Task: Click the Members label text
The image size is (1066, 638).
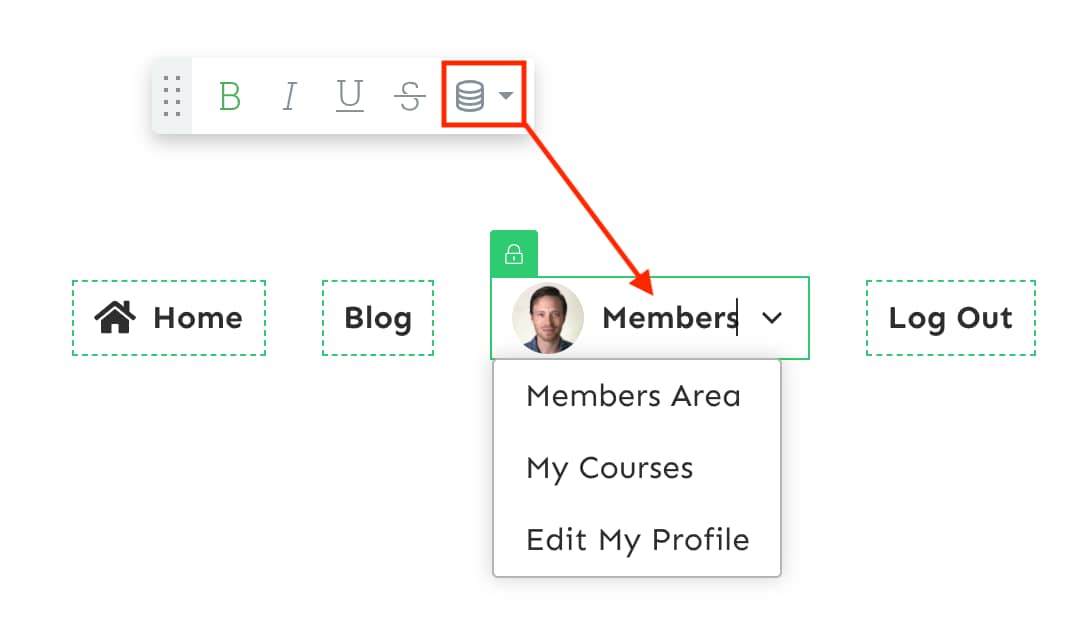Action: [x=668, y=318]
